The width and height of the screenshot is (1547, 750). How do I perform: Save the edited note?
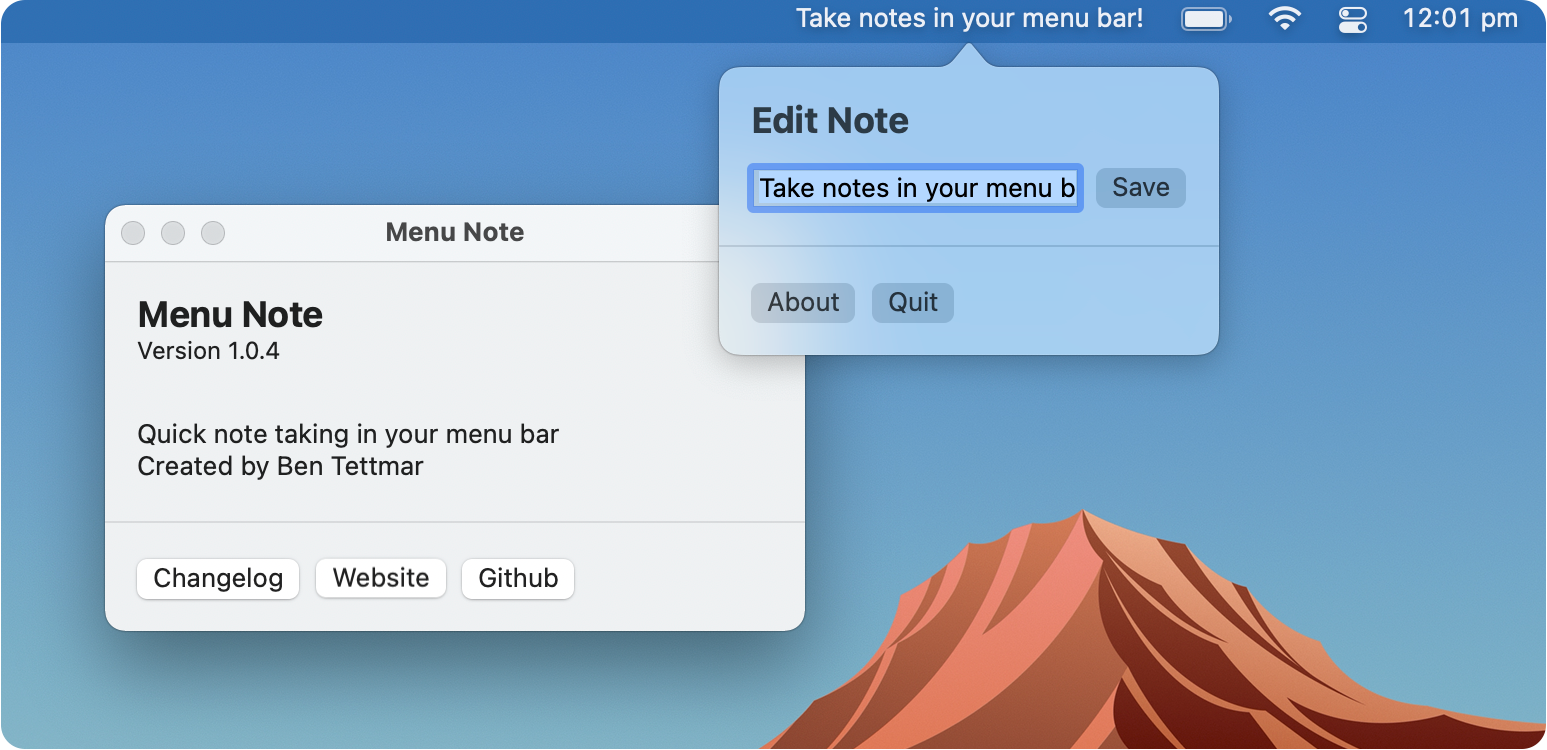1140,188
